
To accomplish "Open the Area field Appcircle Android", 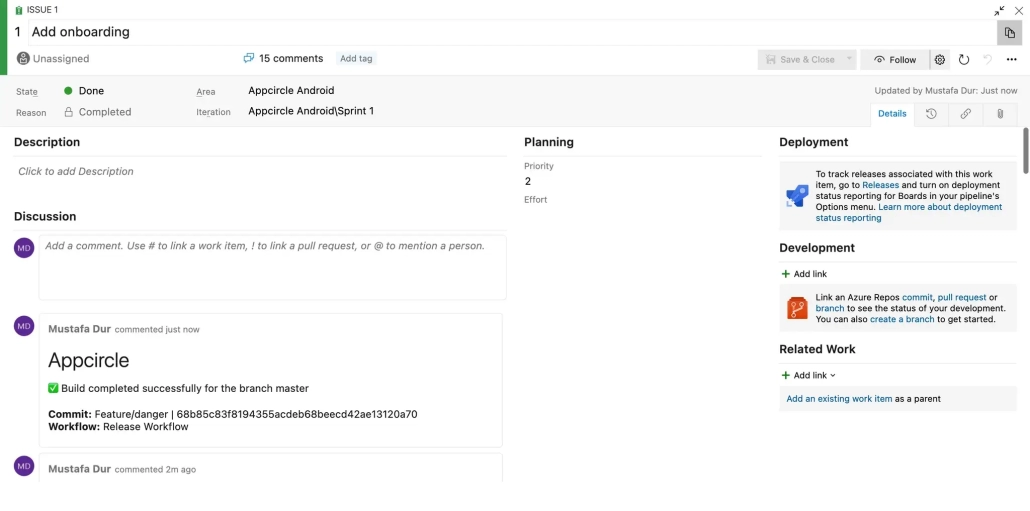I will point(291,91).
